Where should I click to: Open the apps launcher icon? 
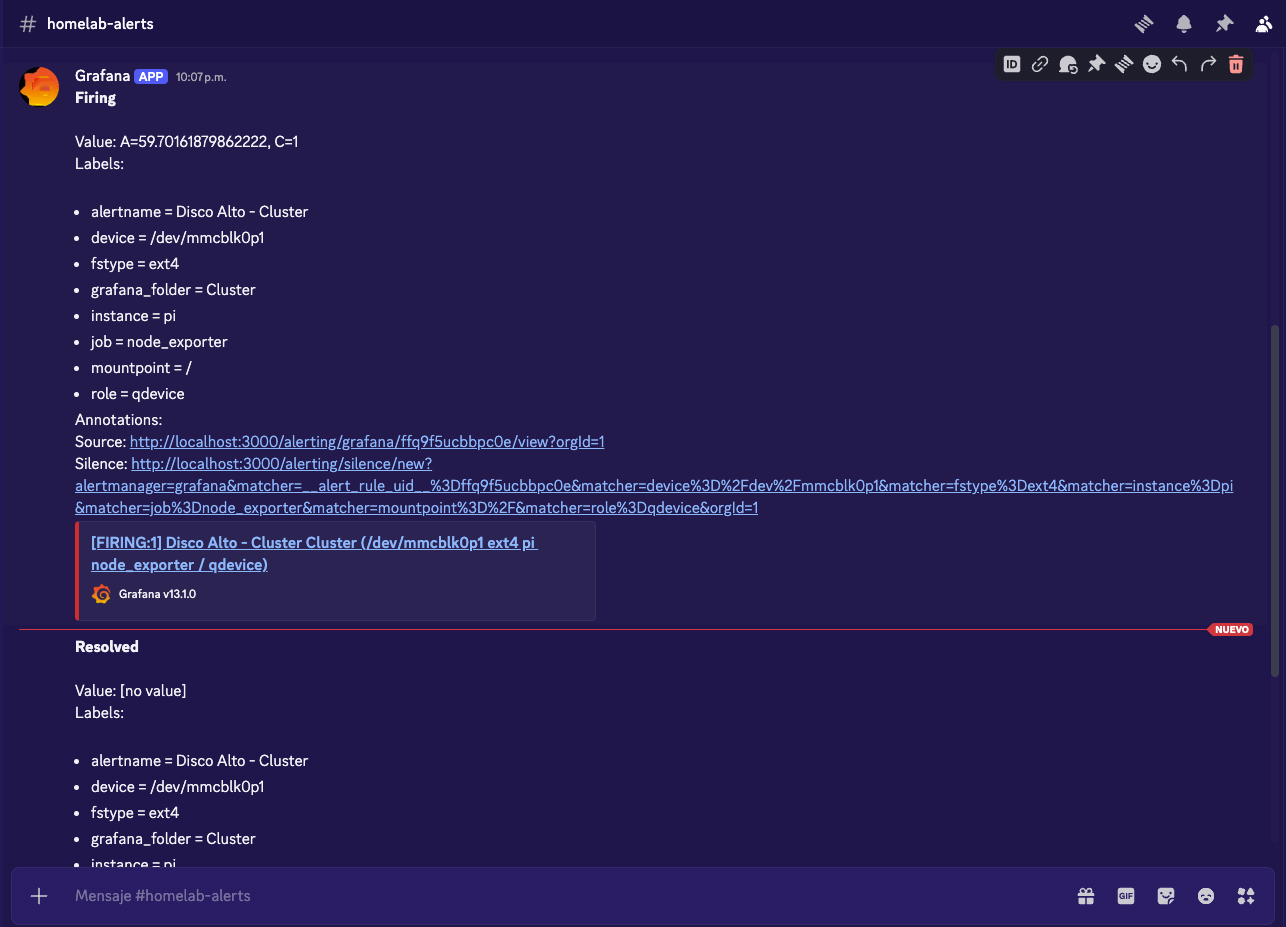(x=1246, y=896)
